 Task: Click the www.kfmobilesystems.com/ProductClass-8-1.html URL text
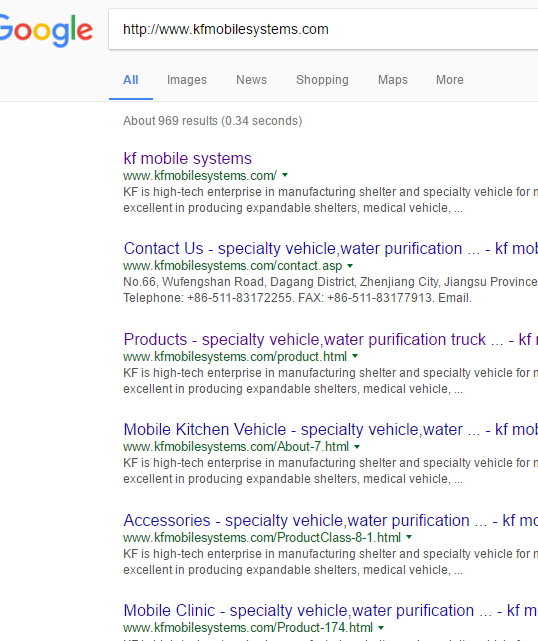click(x=262, y=537)
